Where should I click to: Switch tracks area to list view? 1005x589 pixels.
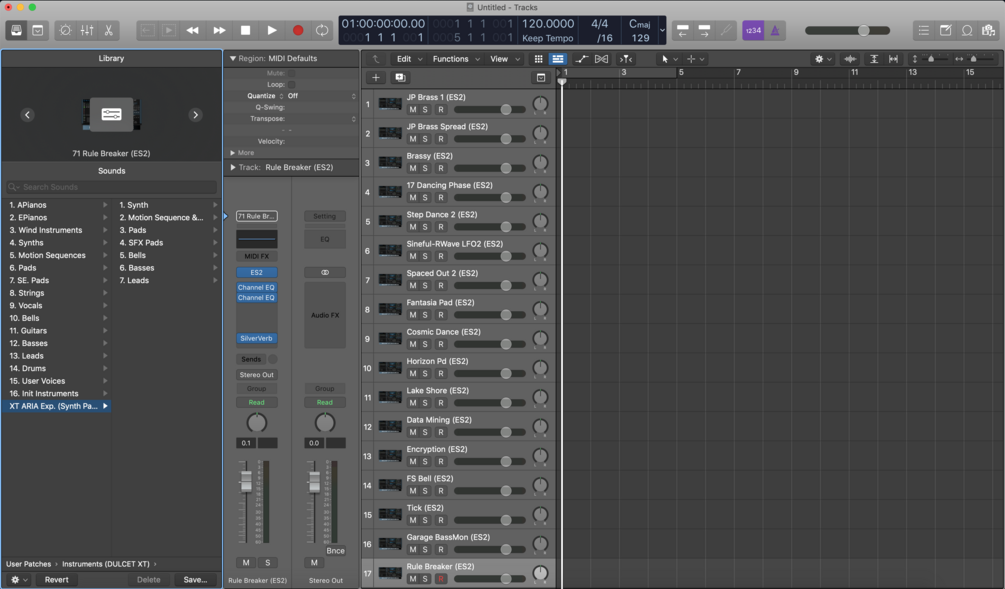tap(558, 59)
